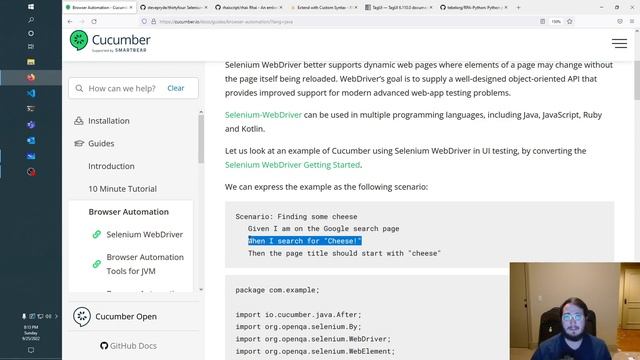
Task: Open GitHub Docs link
Action: point(133,346)
